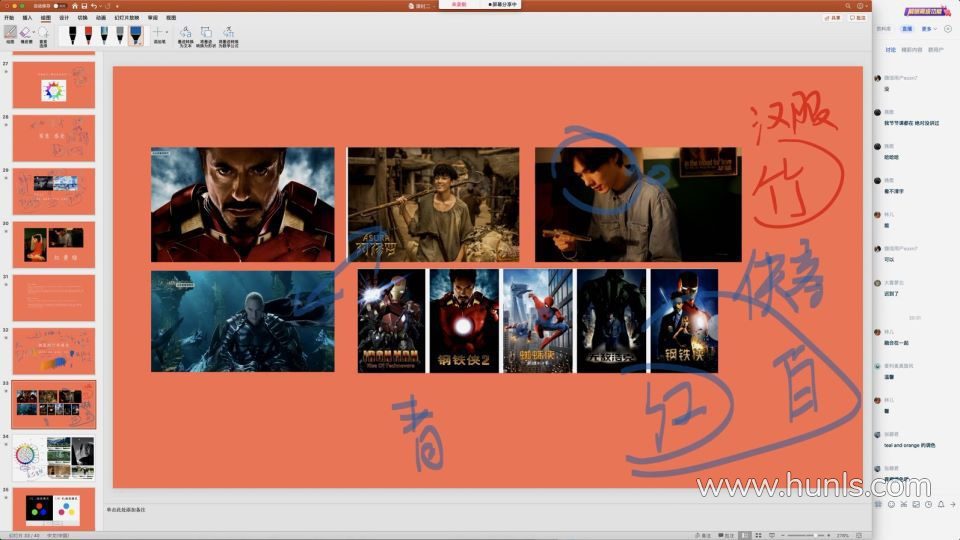Screen dimensions: 960x540
Task: Click the zoom out minus button
Action: [782, 535]
